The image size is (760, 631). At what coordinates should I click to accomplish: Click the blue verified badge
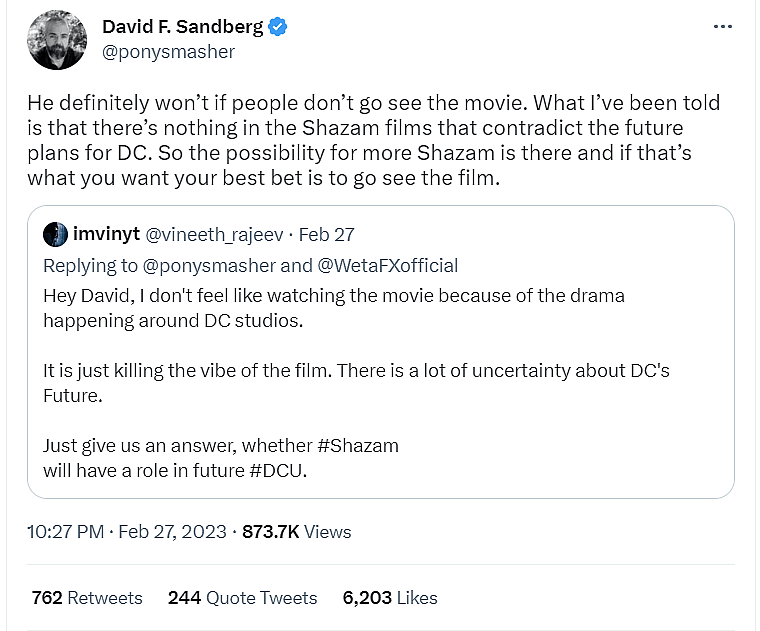point(279,27)
